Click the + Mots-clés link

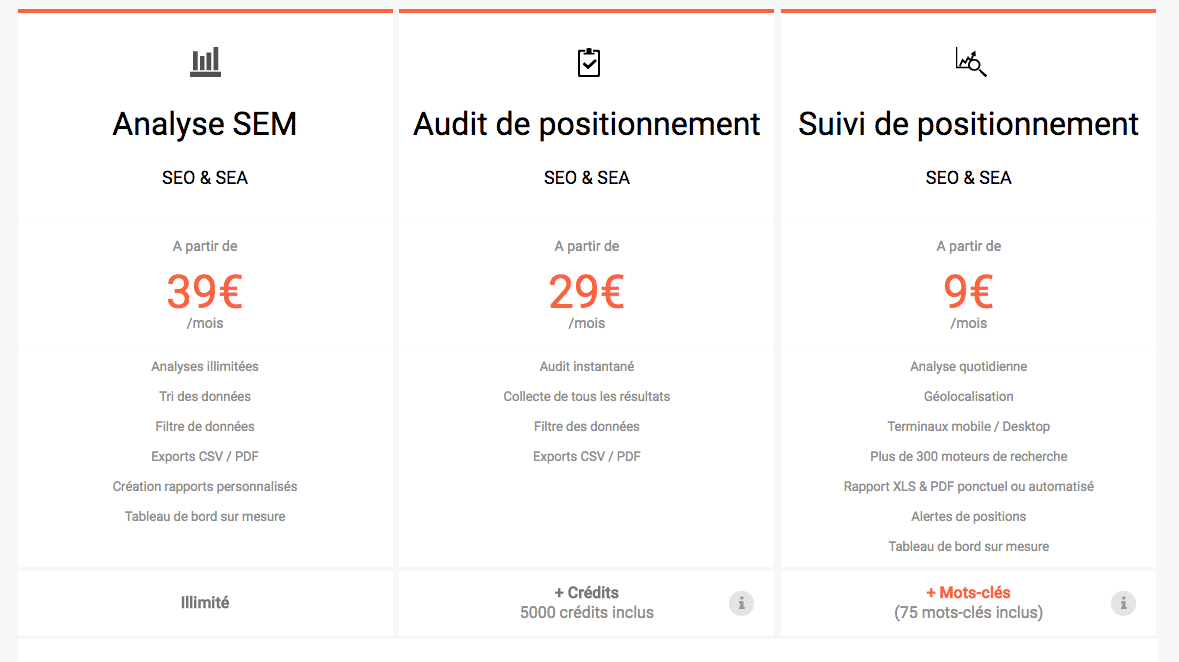968,593
